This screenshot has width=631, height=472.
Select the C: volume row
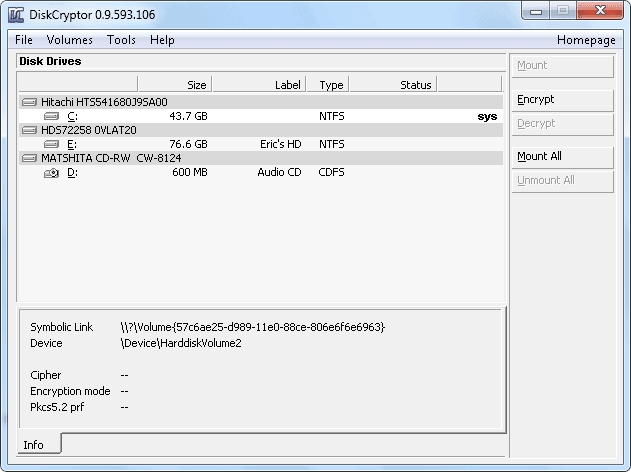click(x=261, y=116)
